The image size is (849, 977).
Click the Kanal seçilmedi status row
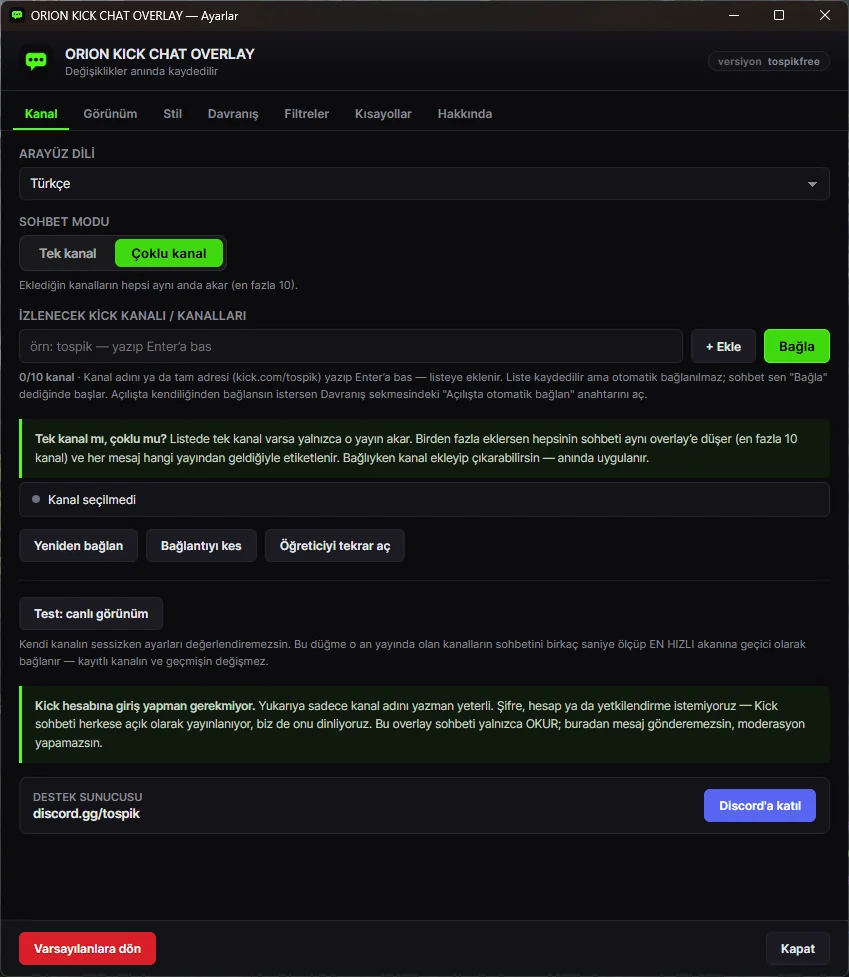tap(424, 500)
